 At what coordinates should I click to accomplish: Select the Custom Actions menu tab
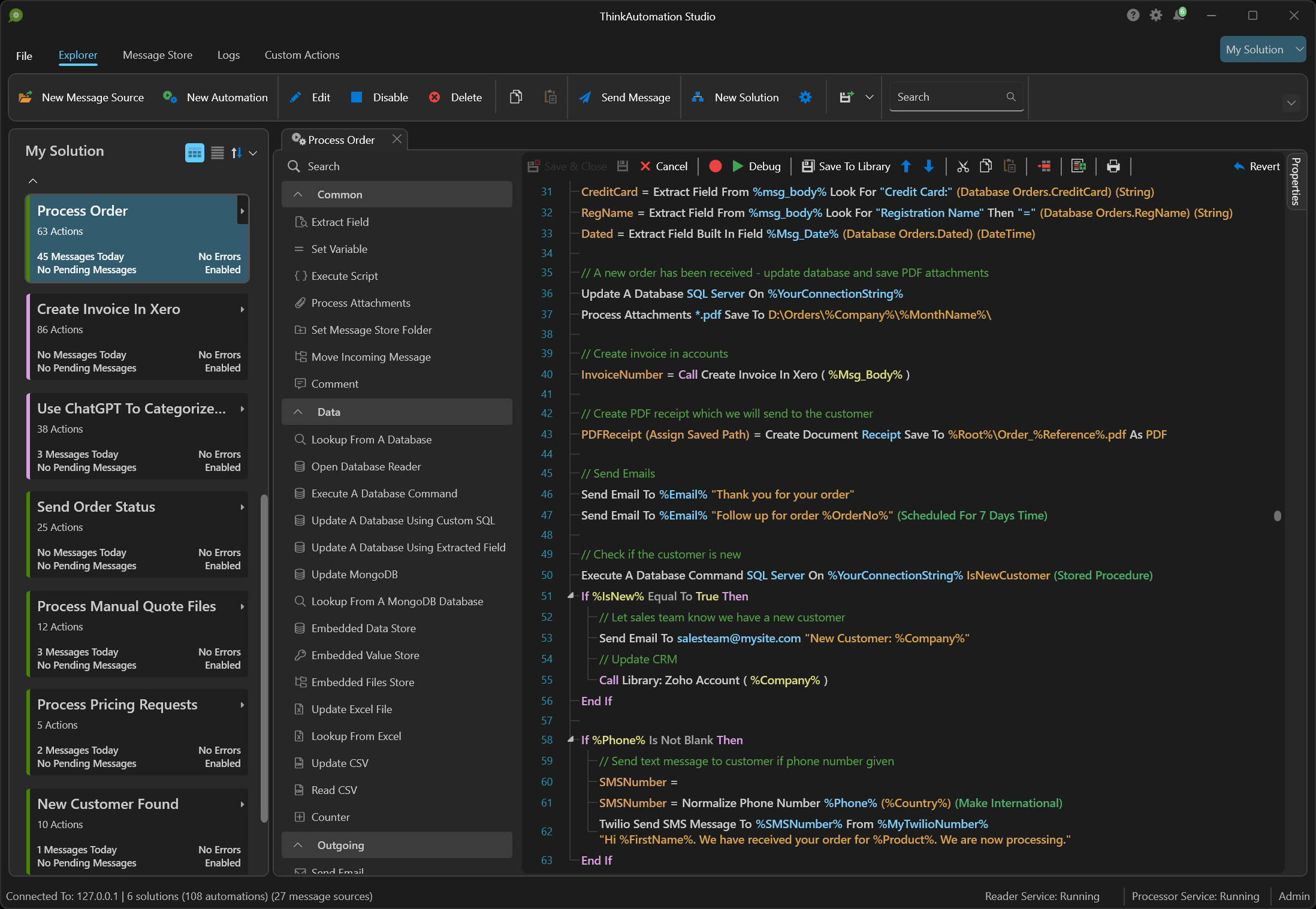coord(301,55)
